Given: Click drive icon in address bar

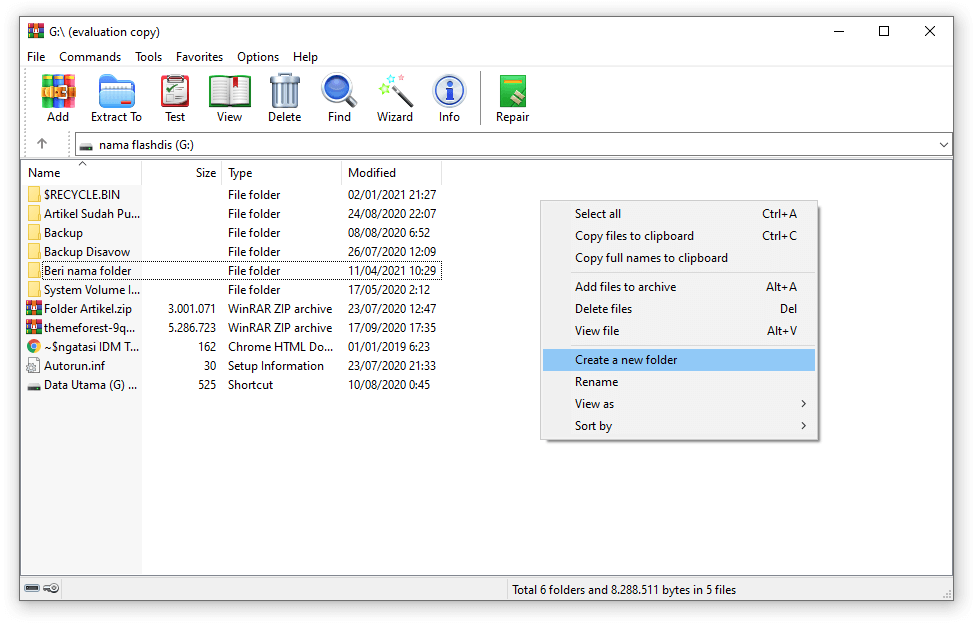Looking at the screenshot, I should [x=86, y=146].
